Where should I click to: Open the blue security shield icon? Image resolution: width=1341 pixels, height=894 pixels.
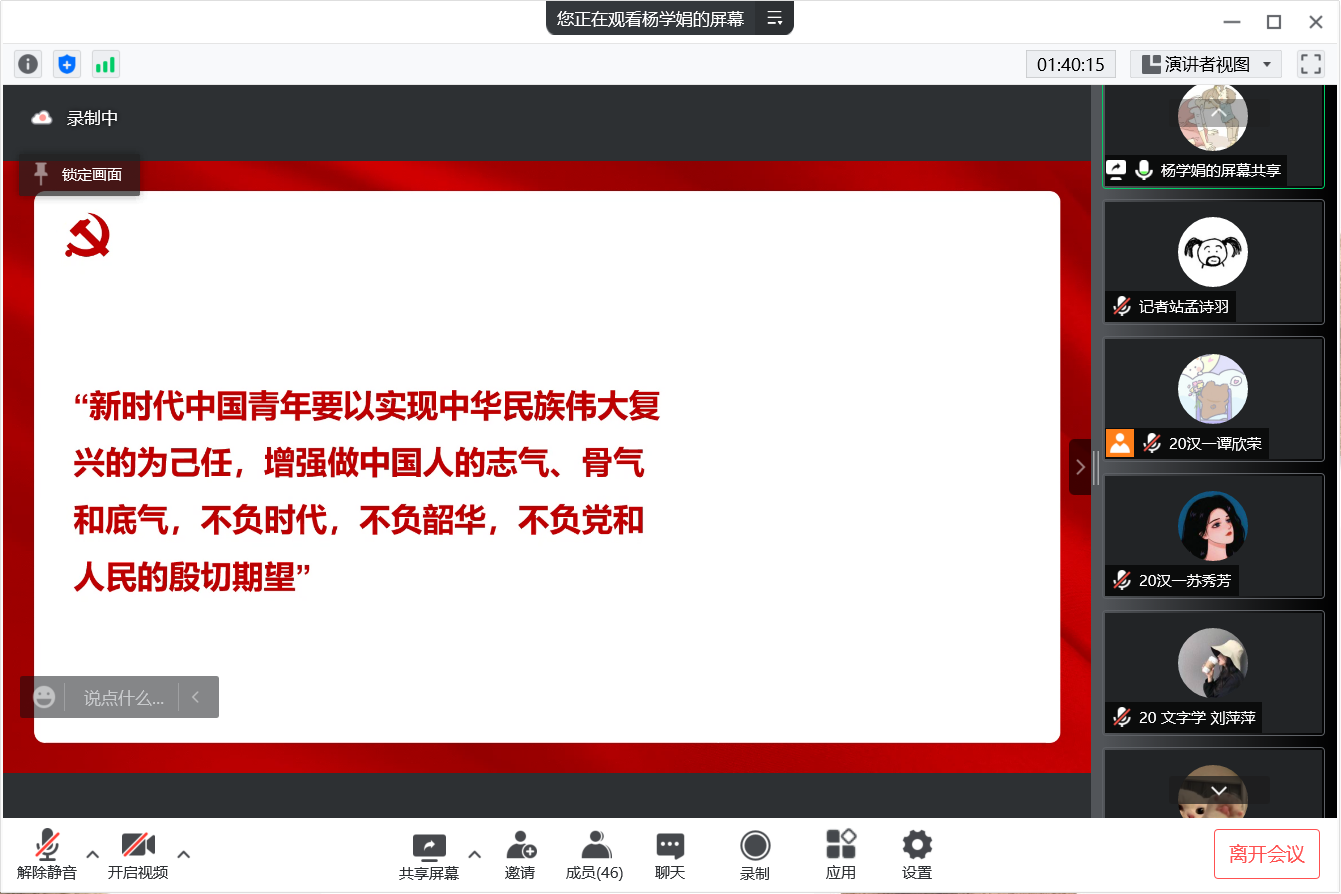tap(67, 64)
